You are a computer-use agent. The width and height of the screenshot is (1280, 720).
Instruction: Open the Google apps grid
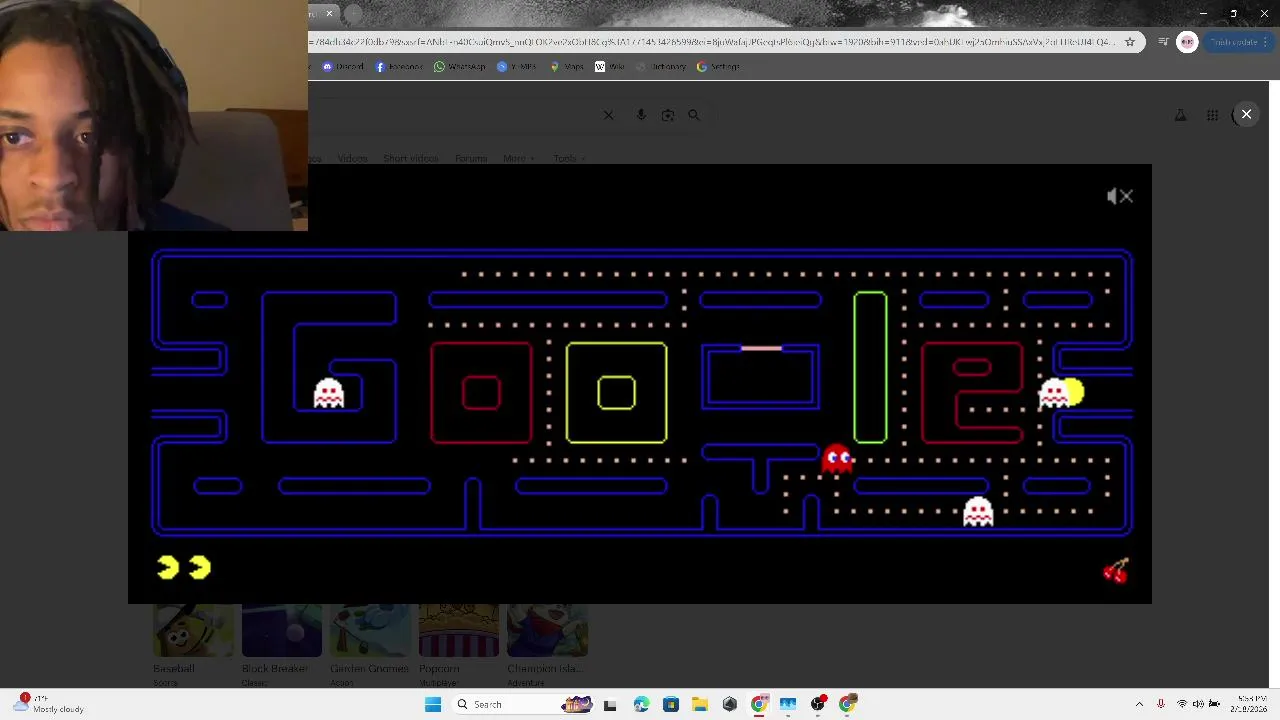point(1212,115)
